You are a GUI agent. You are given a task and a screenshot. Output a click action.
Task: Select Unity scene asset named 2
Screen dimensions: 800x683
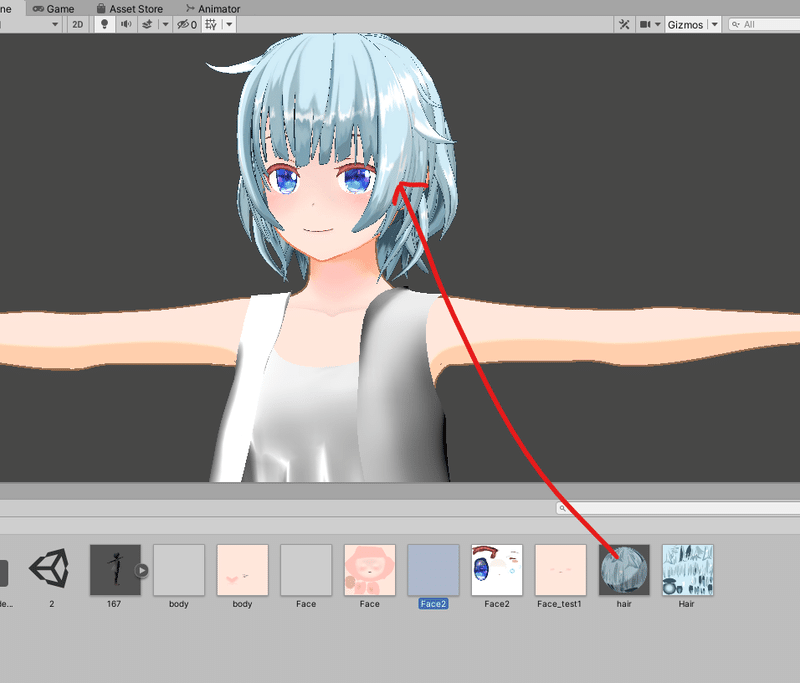pyautogui.click(x=49, y=569)
